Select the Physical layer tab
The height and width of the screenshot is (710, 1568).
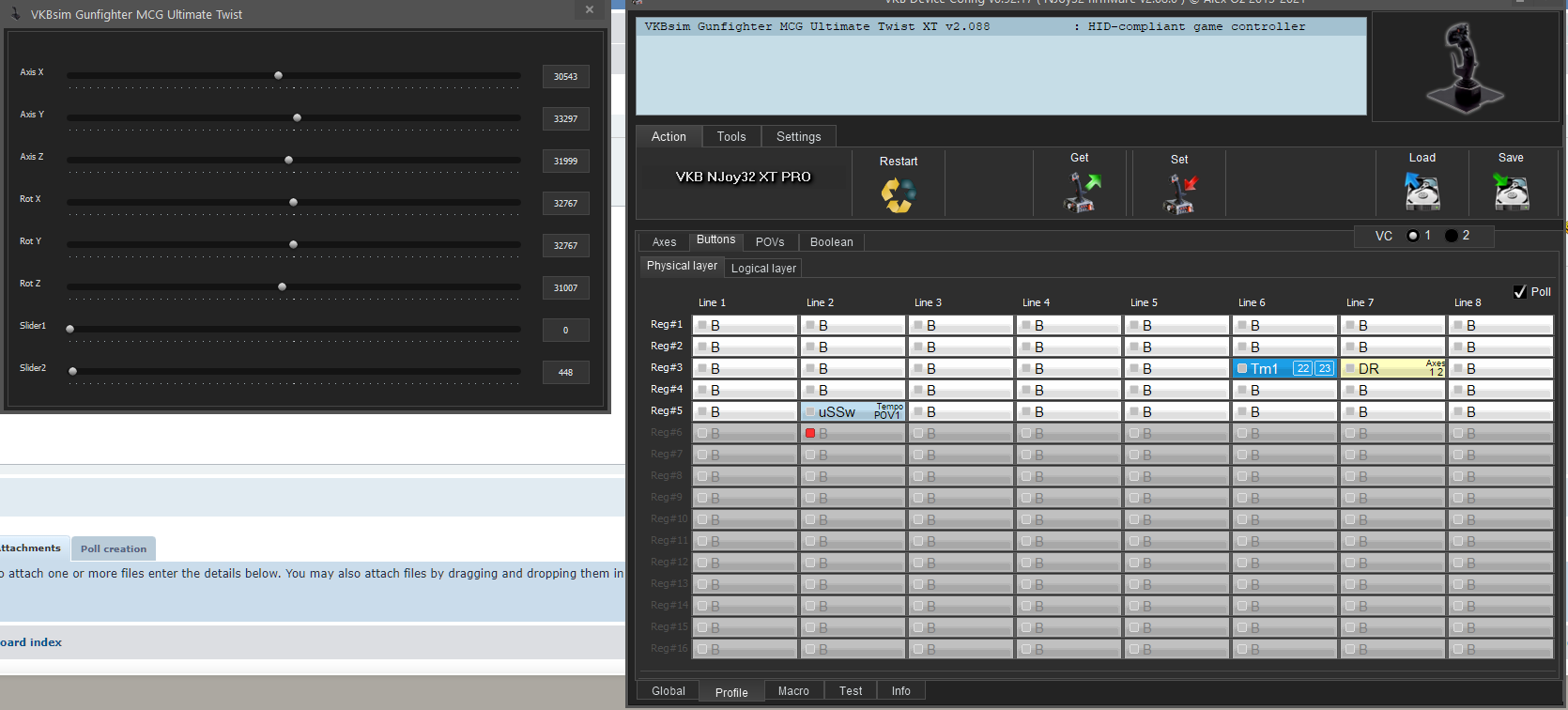[682, 266]
